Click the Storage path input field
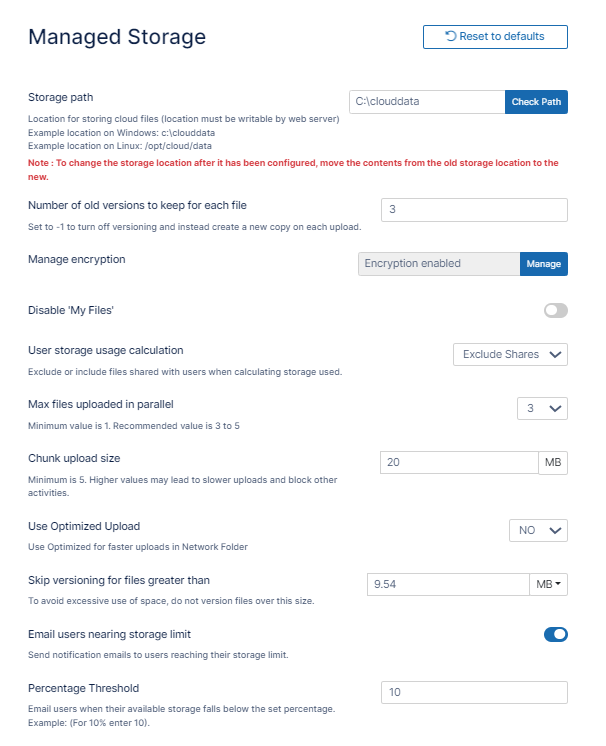This screenshot has height=746, width=606. [x=427, y=102]
